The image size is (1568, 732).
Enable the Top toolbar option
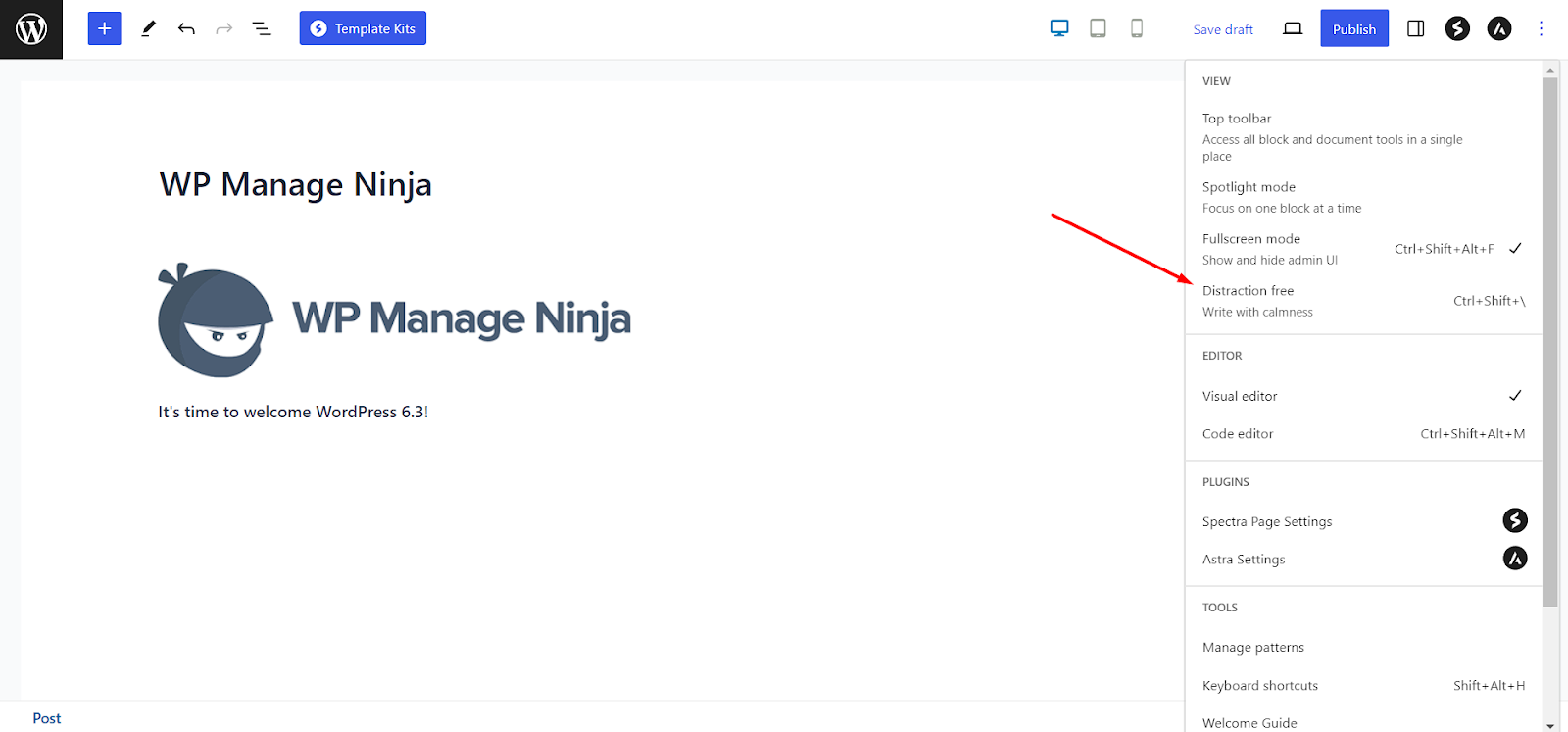pyautogui.click(x=1363, y=136)
